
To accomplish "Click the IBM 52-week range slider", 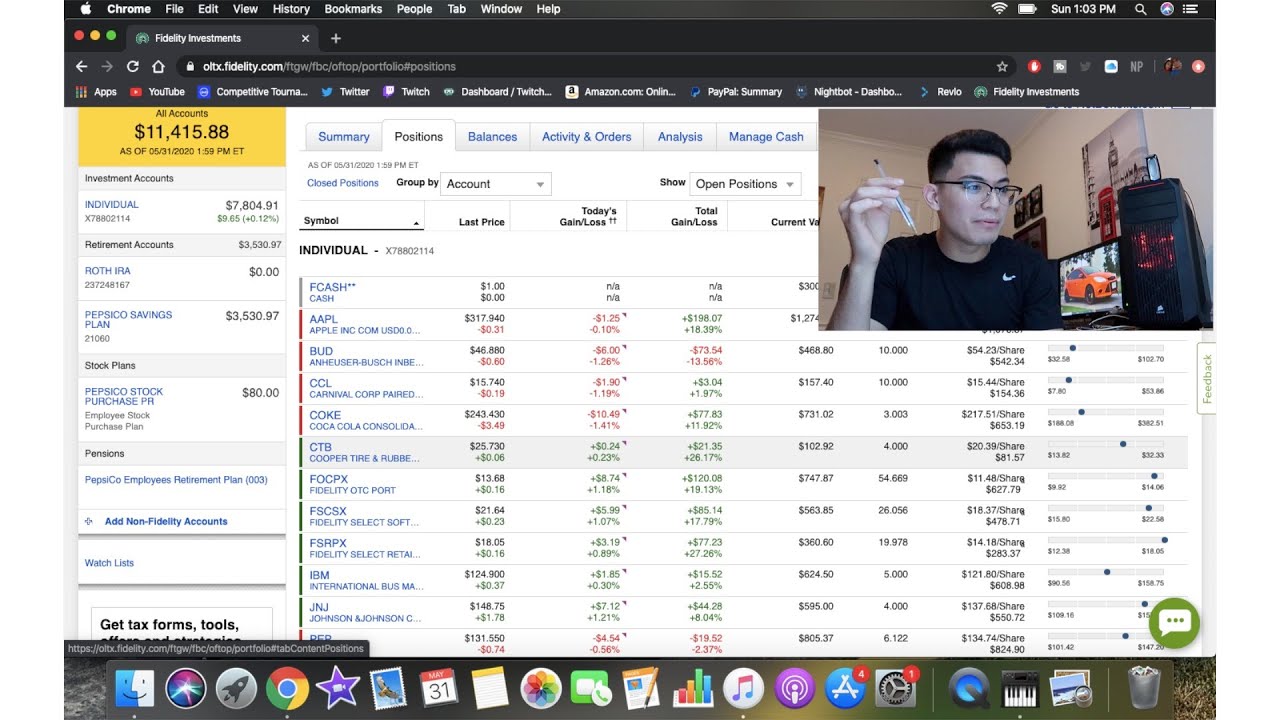I will [x=1106, y=572].
